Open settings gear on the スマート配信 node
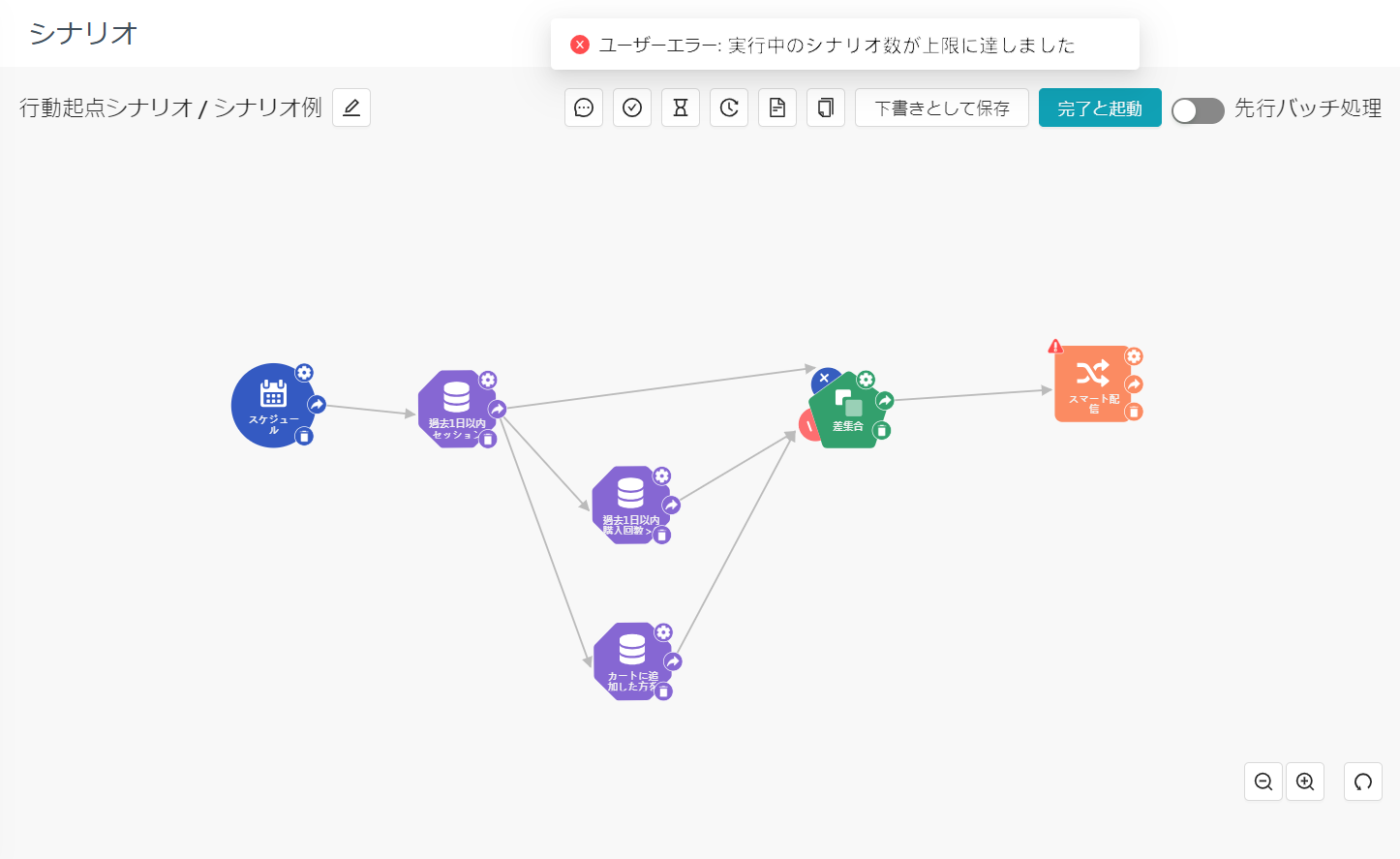Image resolution: width=1400 pixels, height=859 pixels. click(x=1134, y=356)
